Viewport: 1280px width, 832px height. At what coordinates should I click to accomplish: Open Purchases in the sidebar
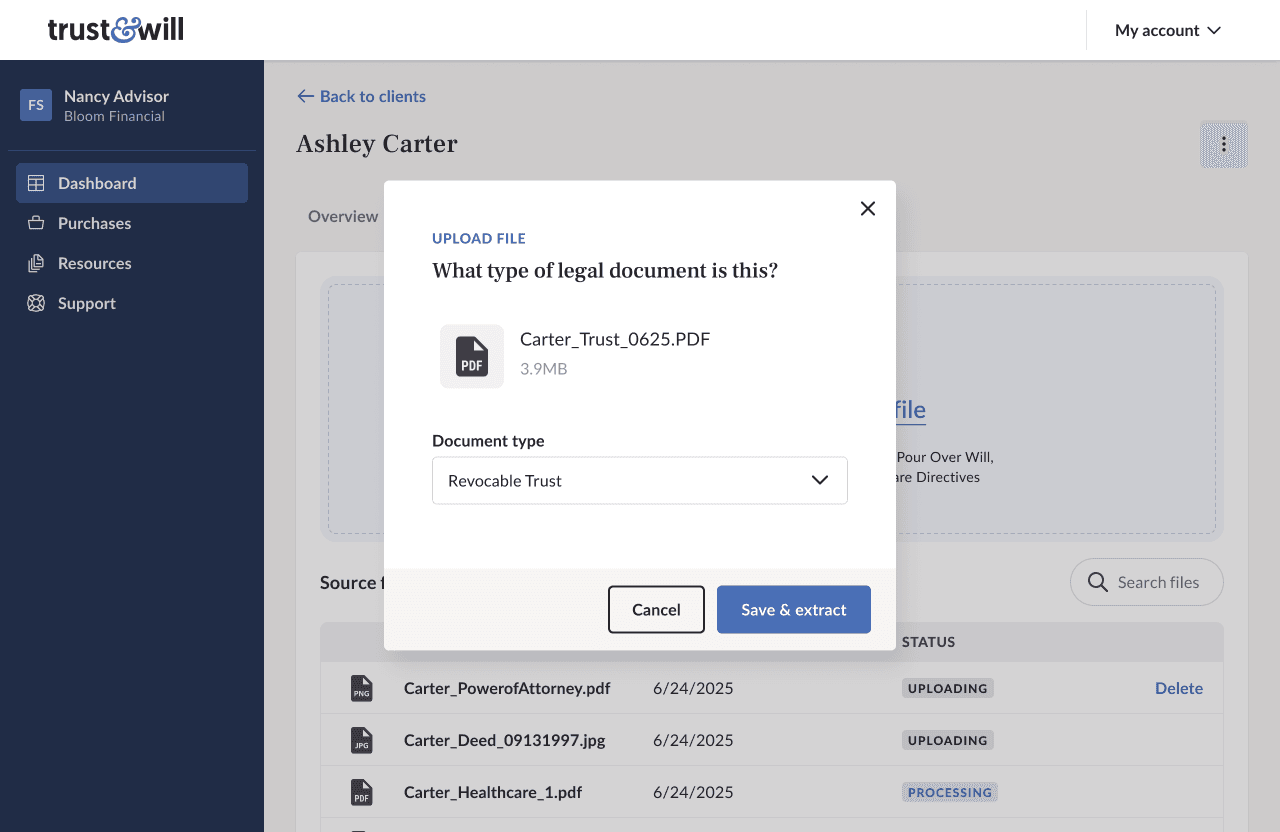pos(94,223)
